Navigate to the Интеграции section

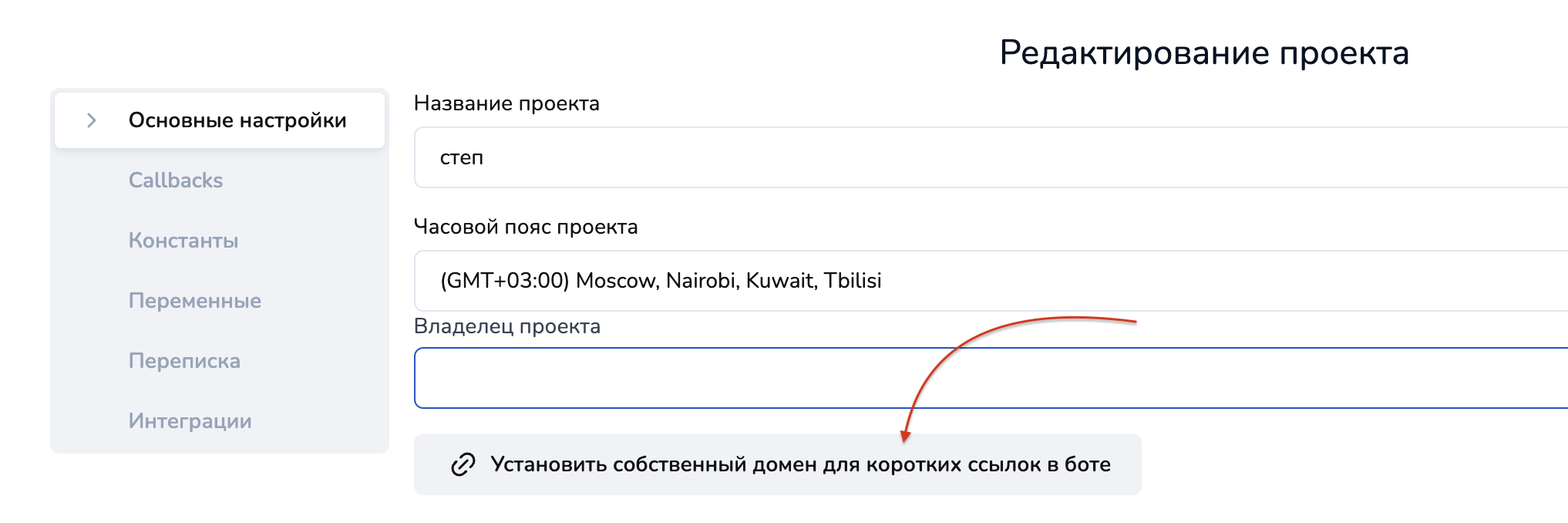click(190, 421)
